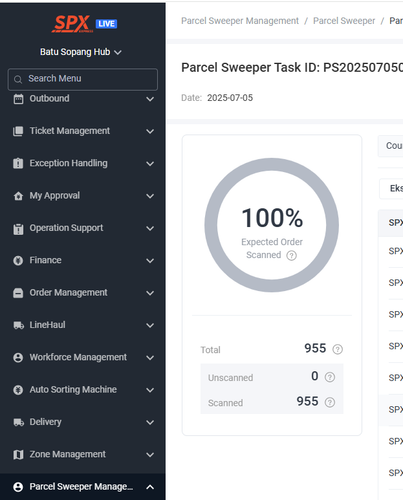Image resolution: width=403 pixels, height=500 pixels.
Task: Click the Ticket Management sidebar icon
Action: tap(18, 131)
